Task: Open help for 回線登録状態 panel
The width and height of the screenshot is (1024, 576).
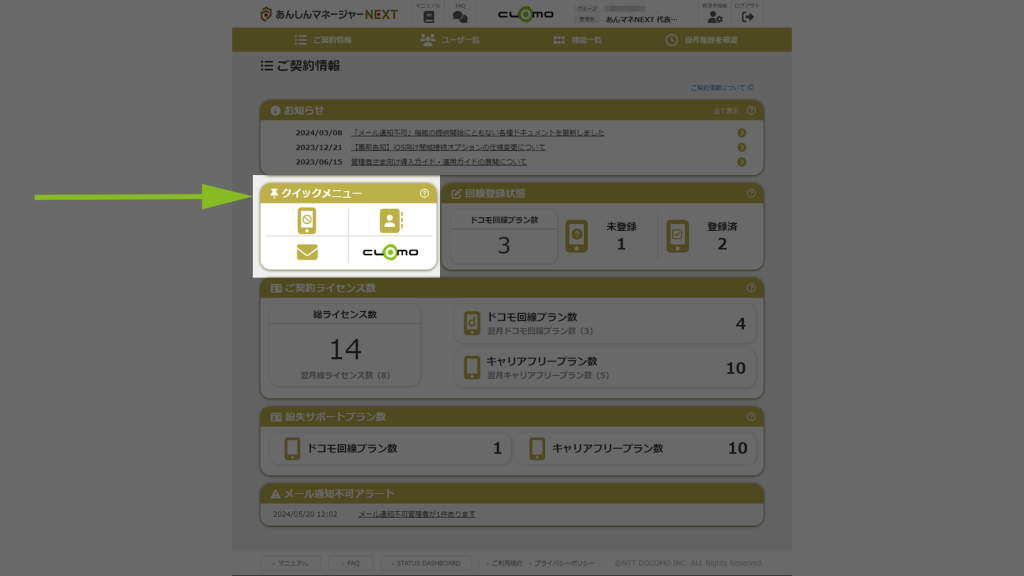Action: pos(751,193)
